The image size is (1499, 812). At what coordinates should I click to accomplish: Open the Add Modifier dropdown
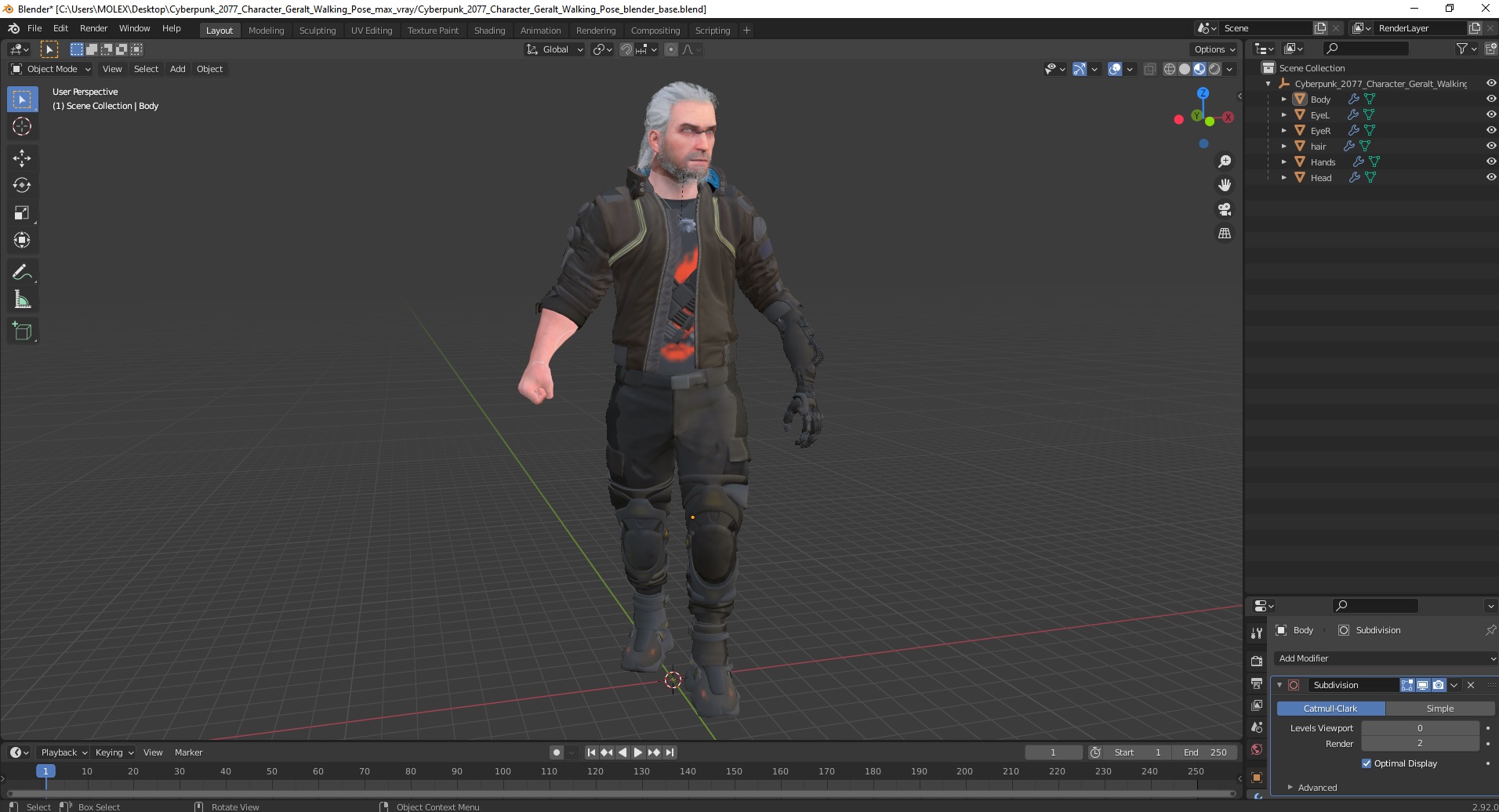[1385, 658]
